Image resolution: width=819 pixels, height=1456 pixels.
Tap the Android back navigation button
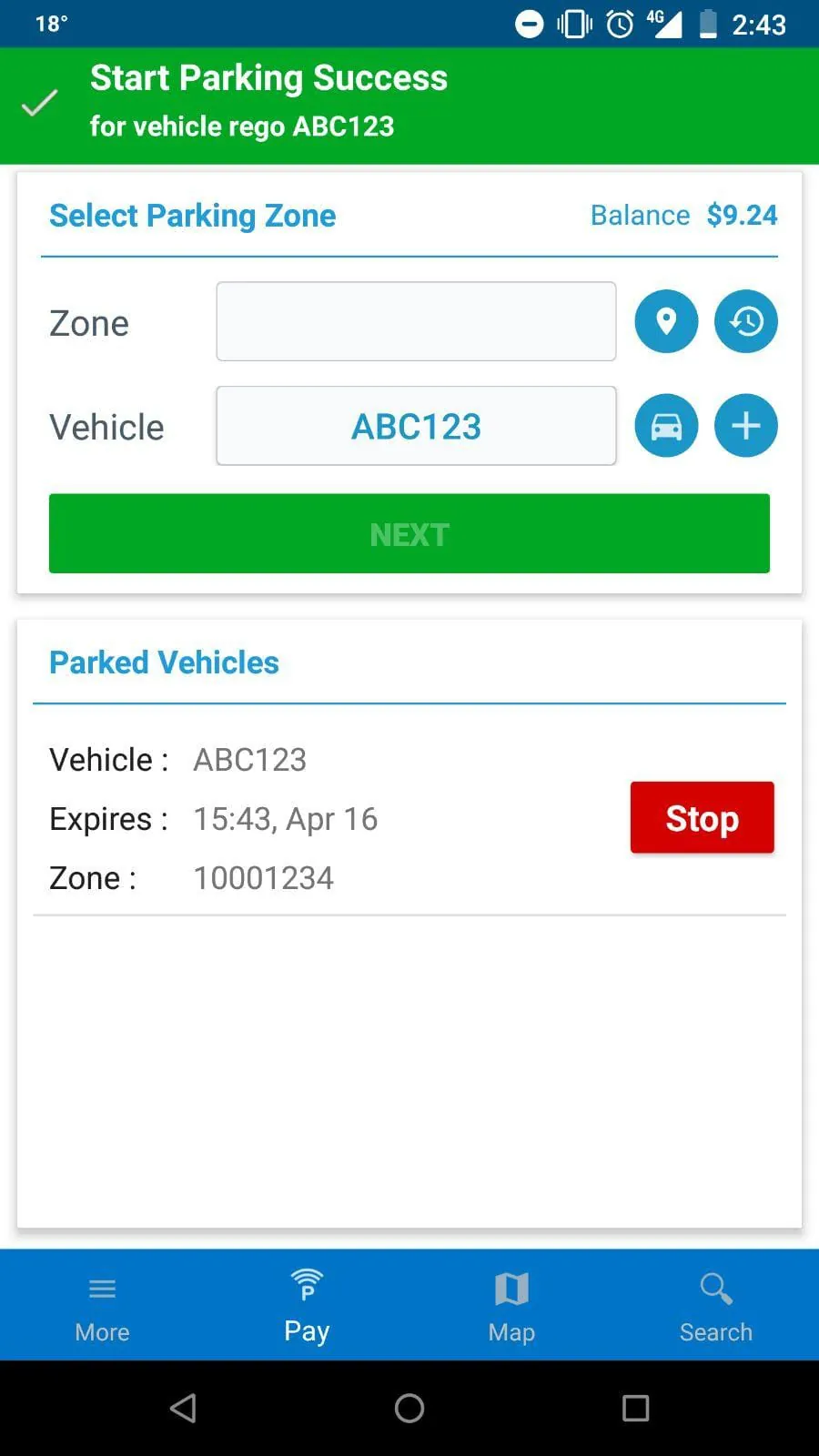pos(183,1408)
